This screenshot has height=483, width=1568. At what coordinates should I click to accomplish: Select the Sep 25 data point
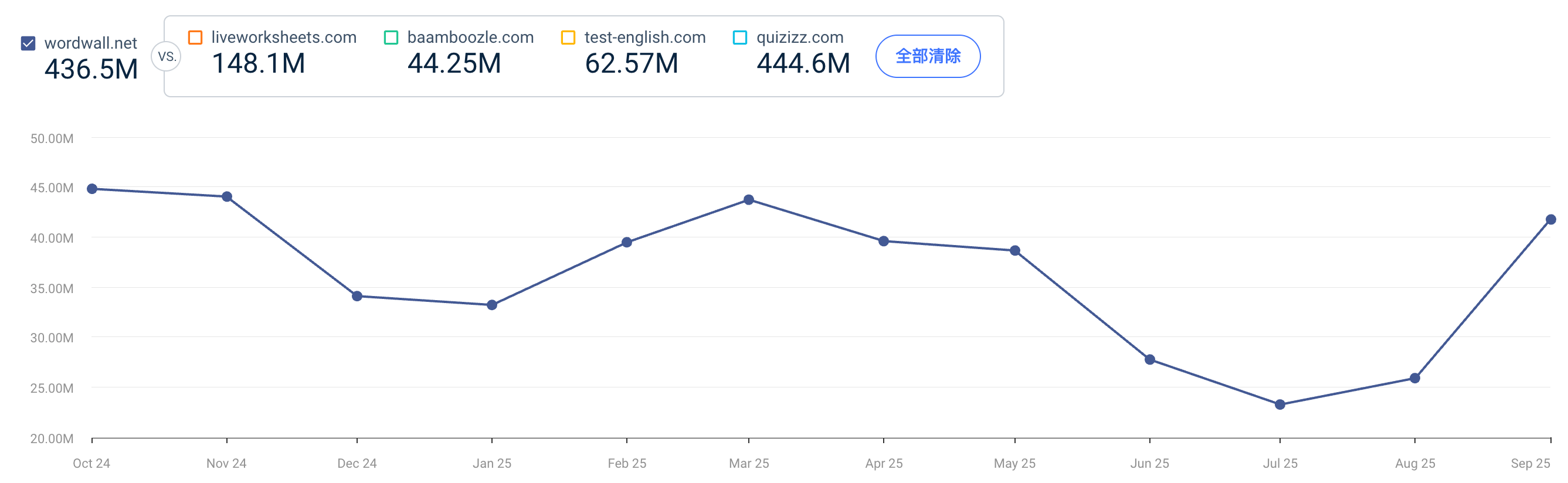click(1551, 220)
